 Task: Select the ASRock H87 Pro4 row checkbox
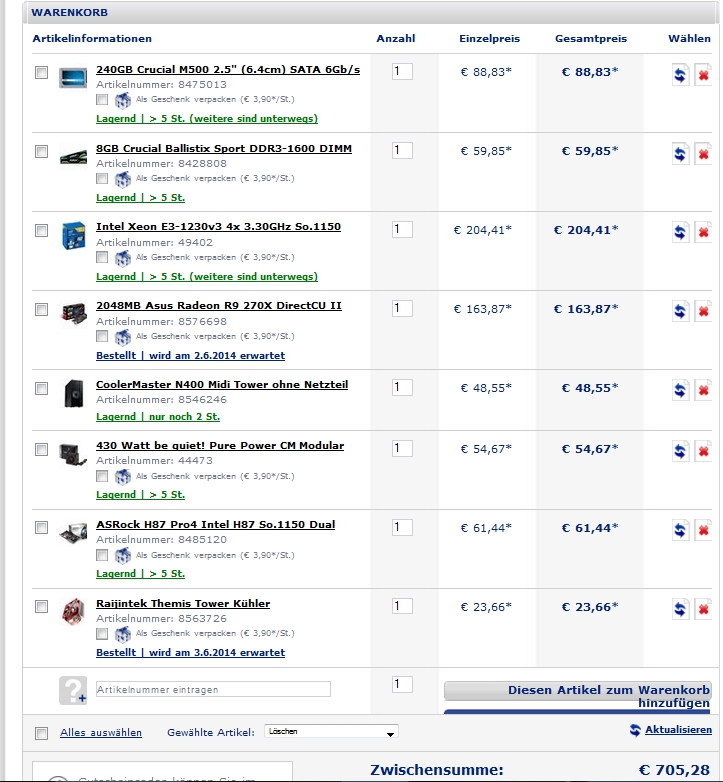pos(41,527)
